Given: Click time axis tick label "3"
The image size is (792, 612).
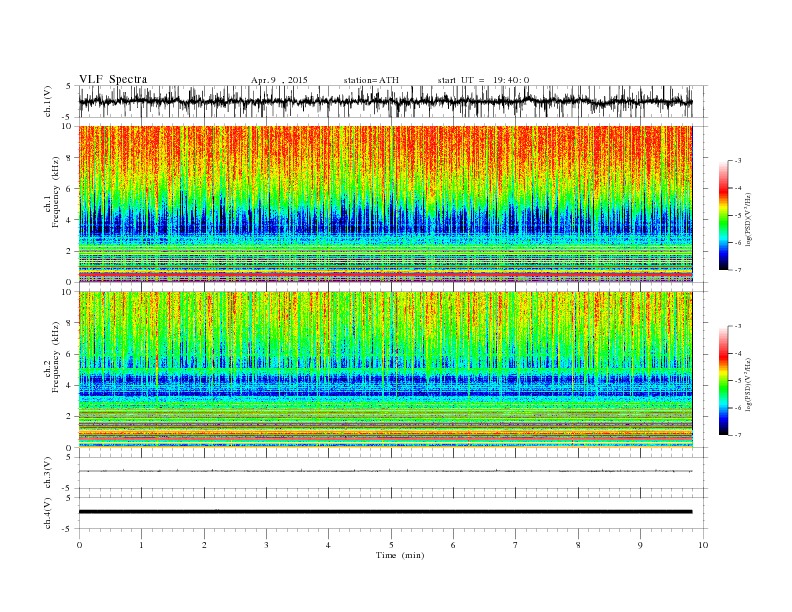Looking at the screenshot, I should click(266, 545).
